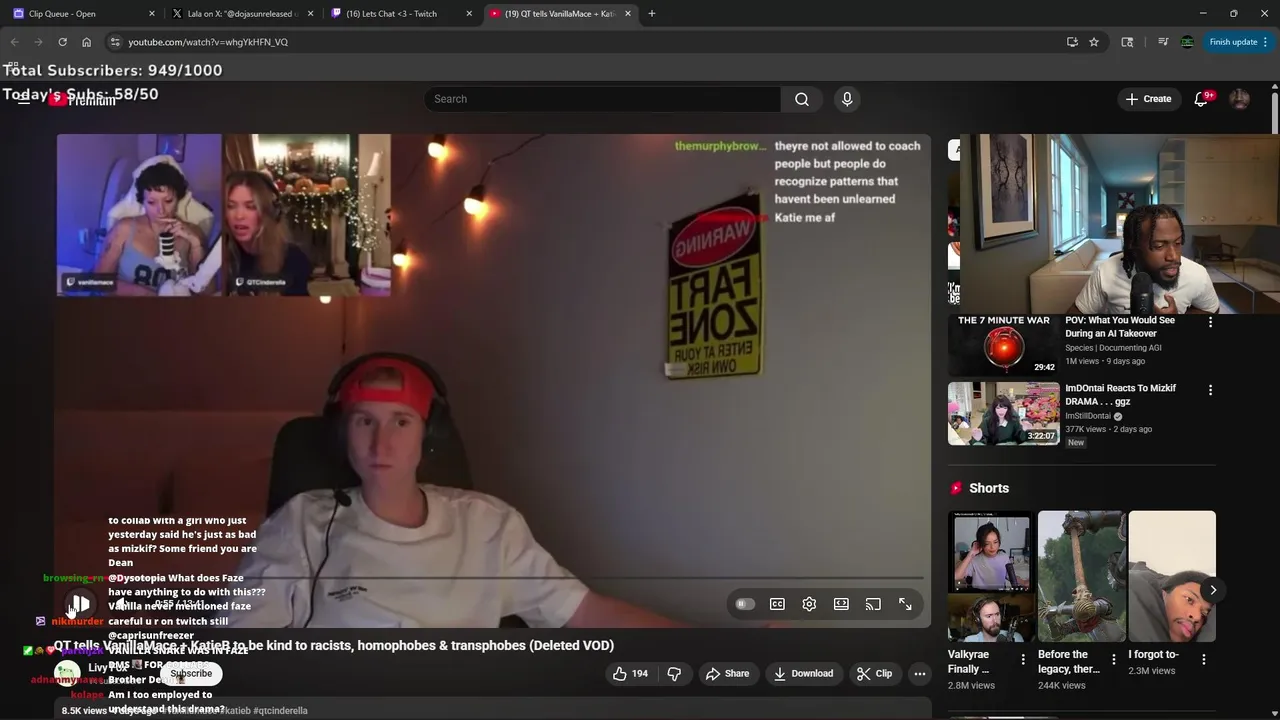The height and width of the screenshot is (720, 1280).
Task: Open the ImDontai Reacts to Mizkif thumbnail
Action: (x=1003, y=413)
